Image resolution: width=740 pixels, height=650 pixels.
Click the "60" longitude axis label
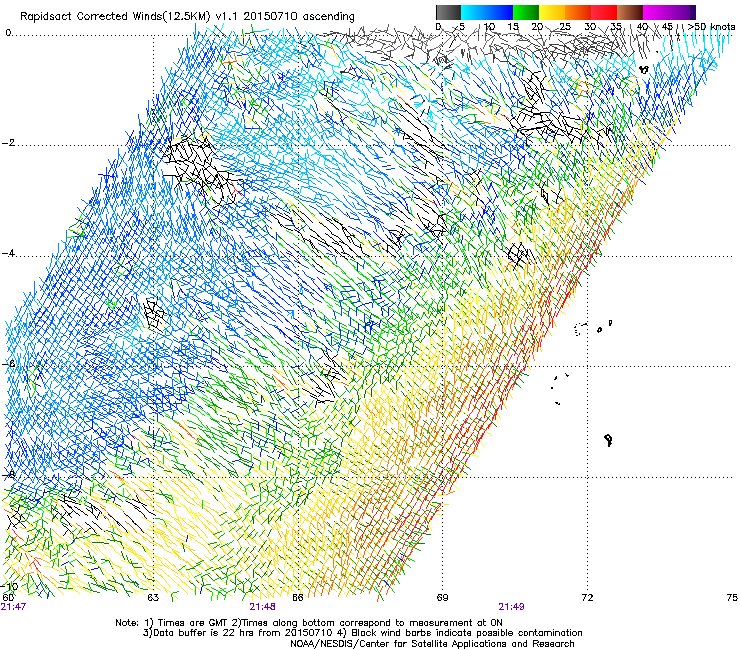click(x=8, y=598)
